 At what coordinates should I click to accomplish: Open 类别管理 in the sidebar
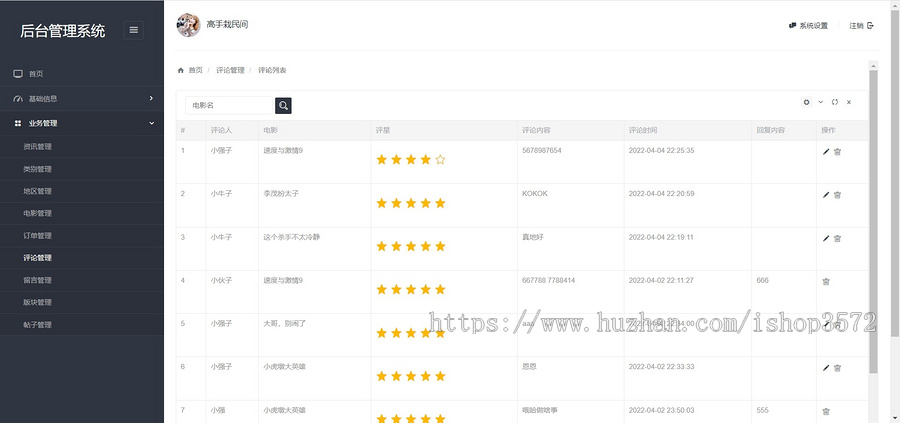tap(37, 169)
